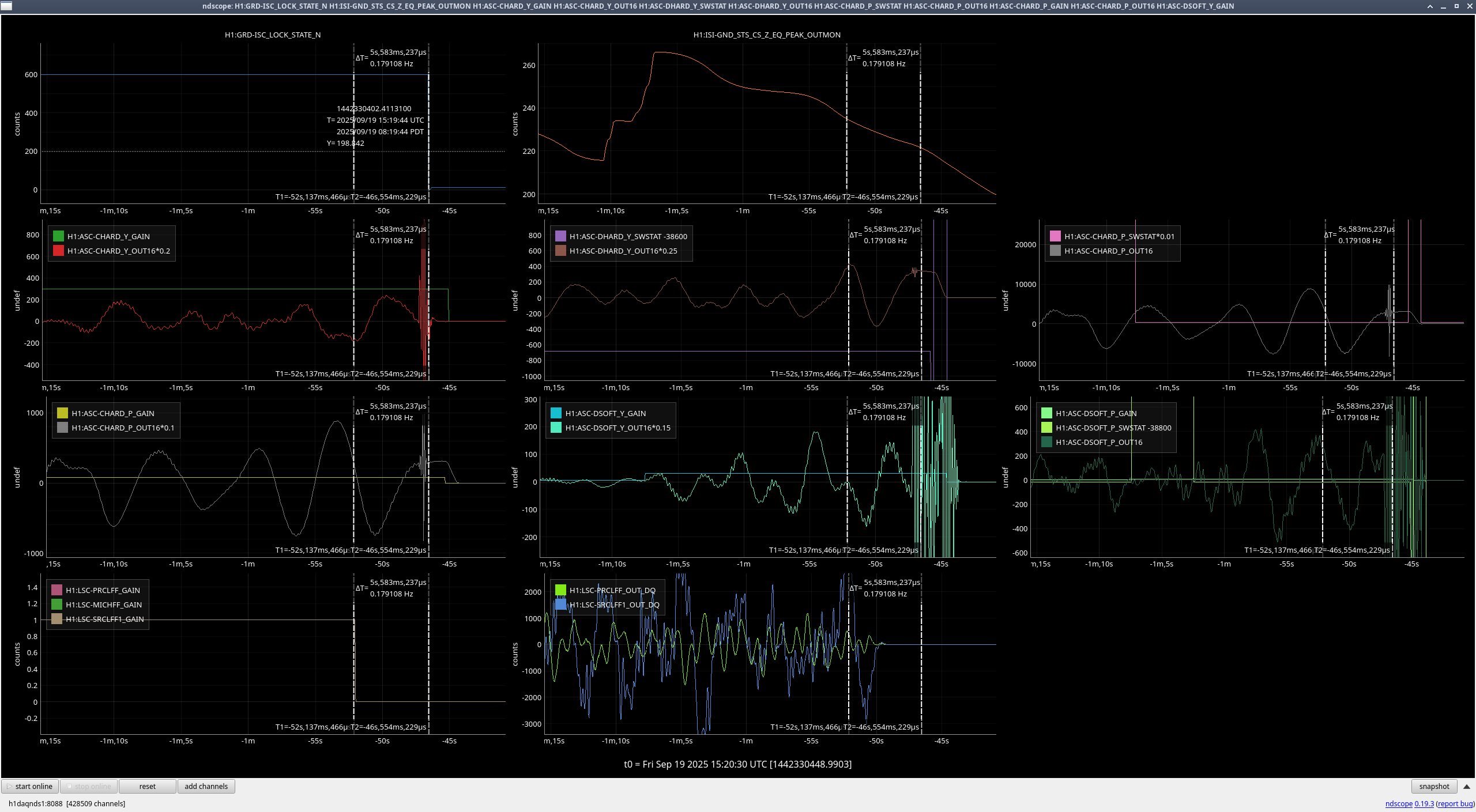
Task: Click the window menu icon in title bar
Action: [x=6, y=6]
